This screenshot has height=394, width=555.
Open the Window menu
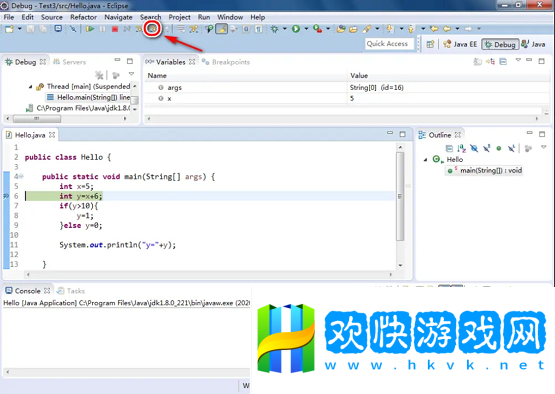tap(230, 17)
